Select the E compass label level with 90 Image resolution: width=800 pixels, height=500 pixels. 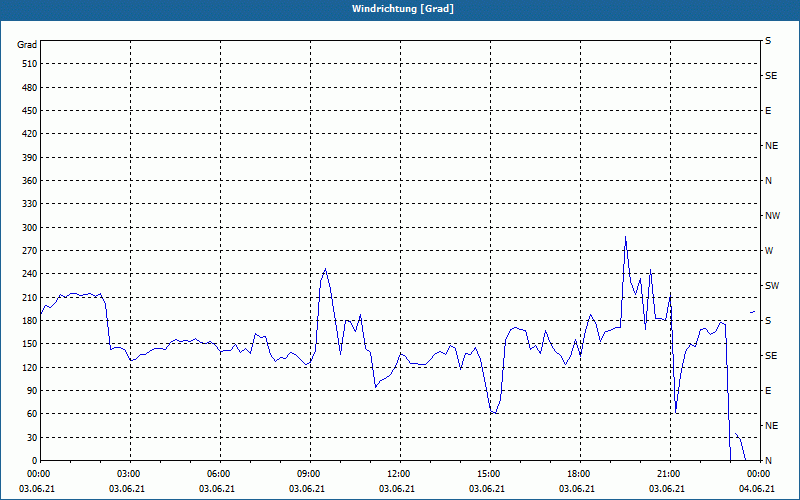click(768, 391)
